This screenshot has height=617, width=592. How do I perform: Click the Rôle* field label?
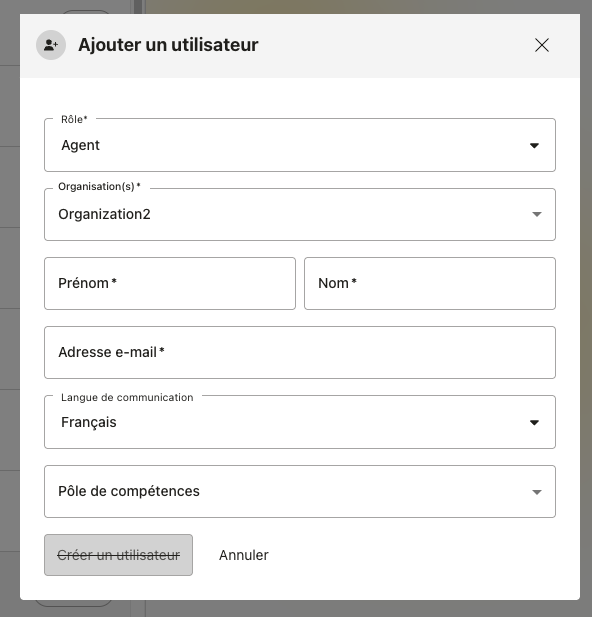[x=74, y=119]
